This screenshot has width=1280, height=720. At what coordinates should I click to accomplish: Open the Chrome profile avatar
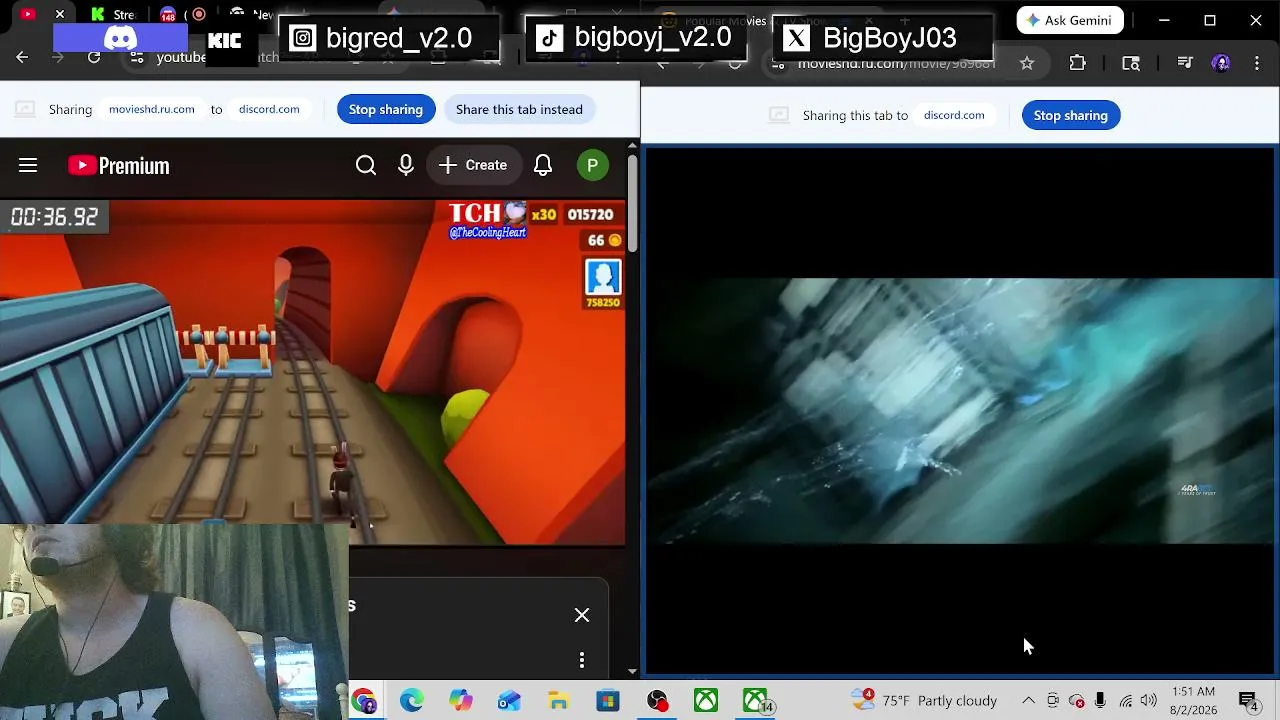pyautogui.click(x=1221, y=63)
